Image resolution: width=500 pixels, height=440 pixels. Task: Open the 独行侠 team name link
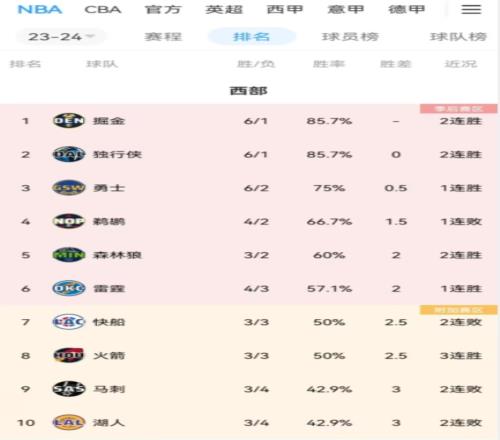pyautogui.click(x=117, y=154)
